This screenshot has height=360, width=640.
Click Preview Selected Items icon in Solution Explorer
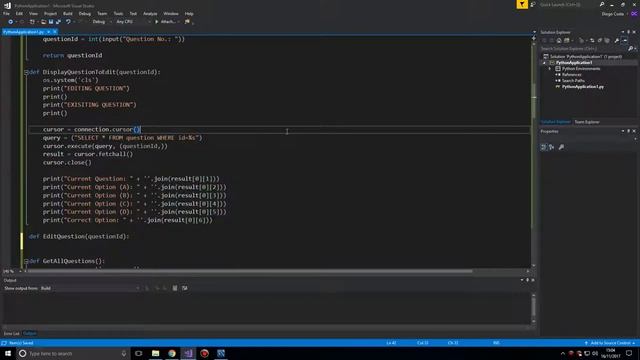[625, 40]
